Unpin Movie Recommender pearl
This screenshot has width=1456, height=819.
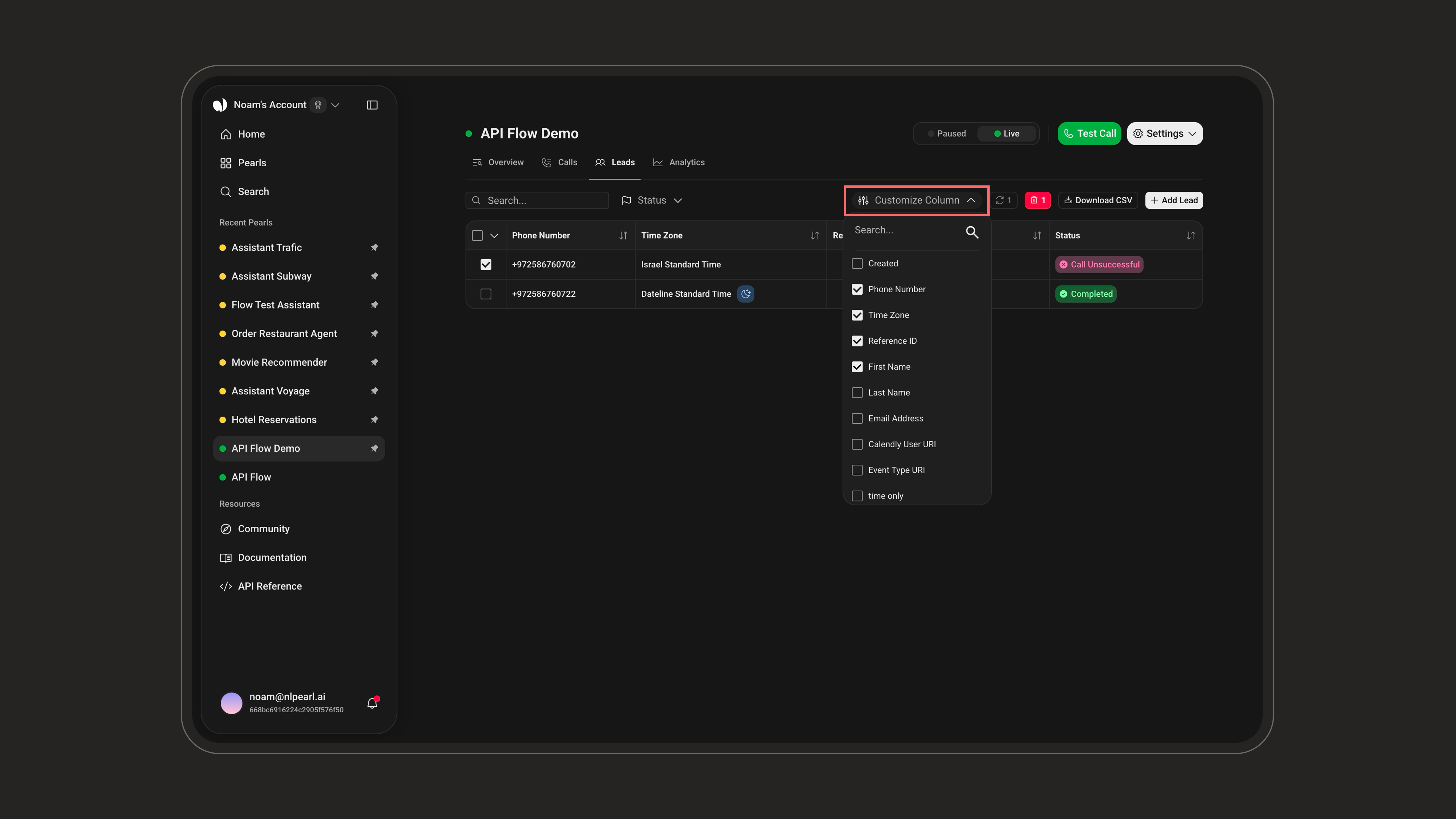pos(374,362)
